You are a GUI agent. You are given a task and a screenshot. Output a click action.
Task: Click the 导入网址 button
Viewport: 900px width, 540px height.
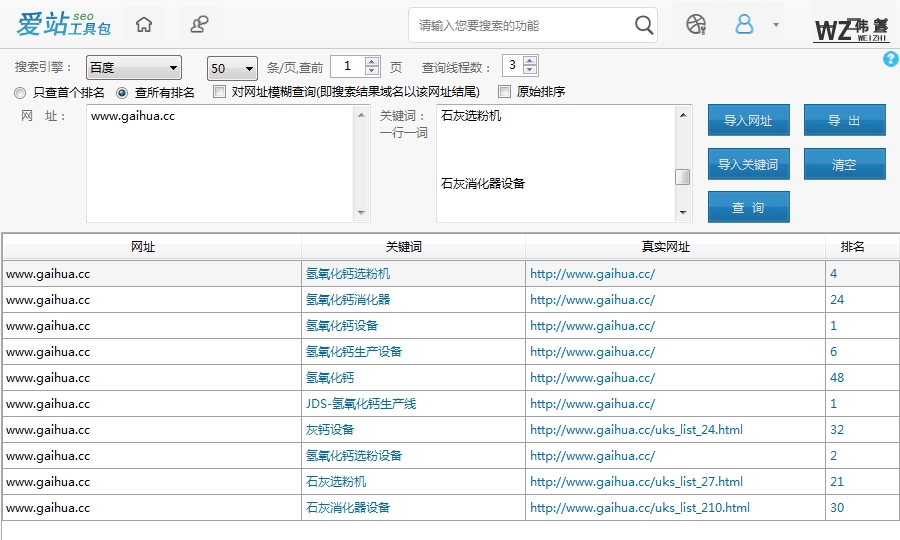tap(748, 120)
